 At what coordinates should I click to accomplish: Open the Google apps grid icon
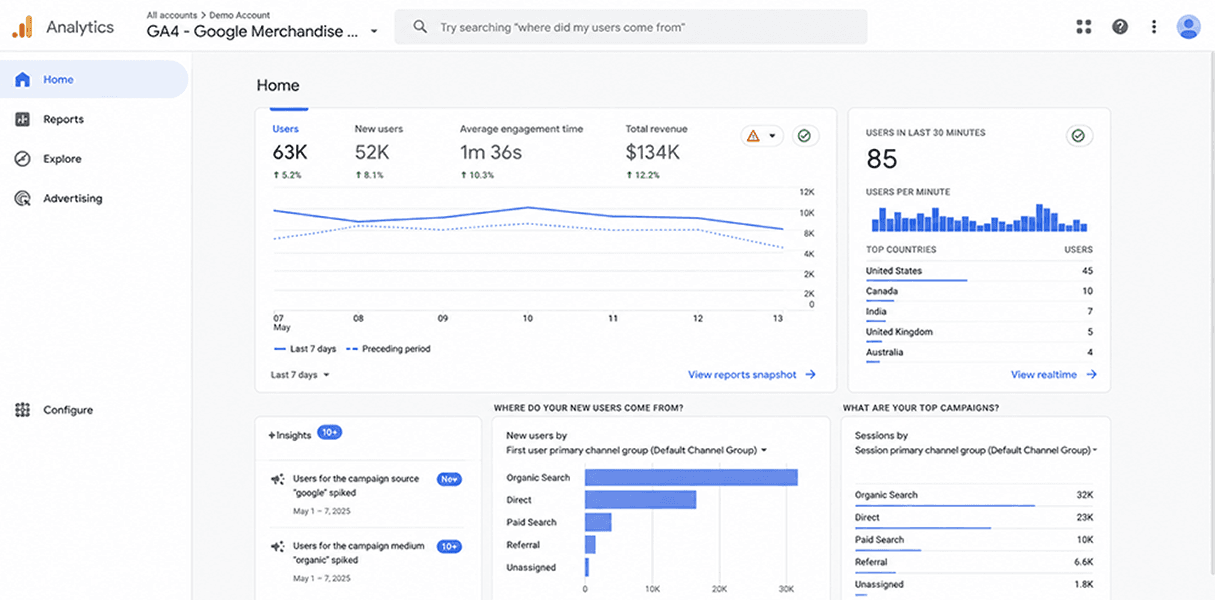(1084, 27)
